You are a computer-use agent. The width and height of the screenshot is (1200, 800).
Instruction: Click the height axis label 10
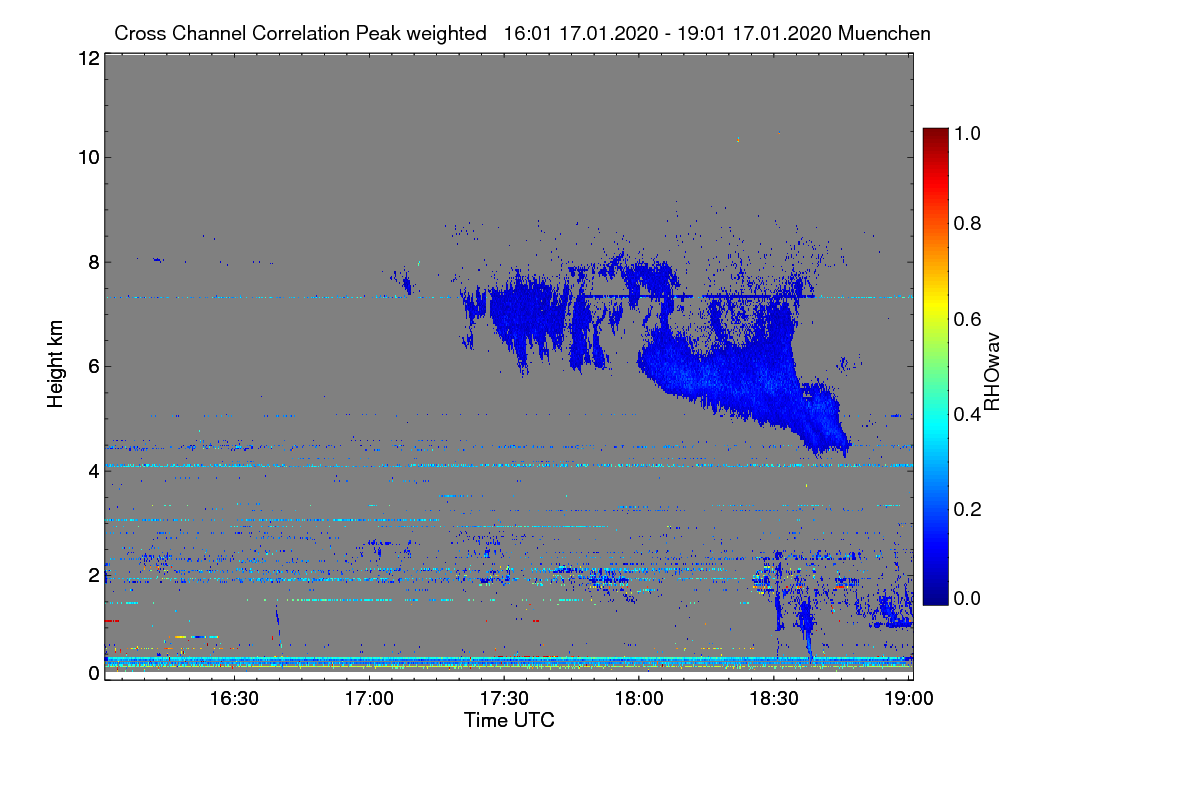[x=87, y=156]
